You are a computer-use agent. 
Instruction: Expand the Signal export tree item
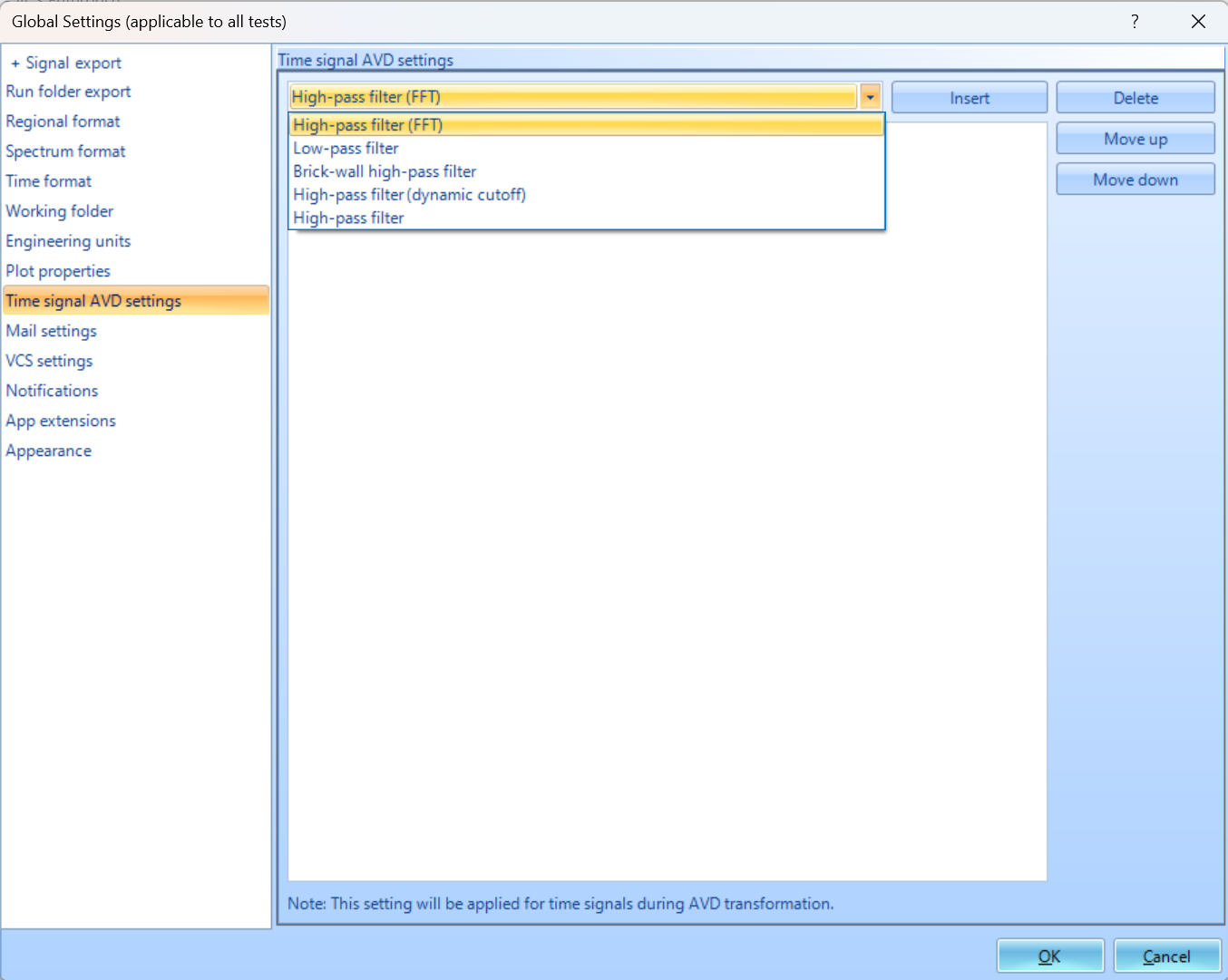click(x=15, y=63)
